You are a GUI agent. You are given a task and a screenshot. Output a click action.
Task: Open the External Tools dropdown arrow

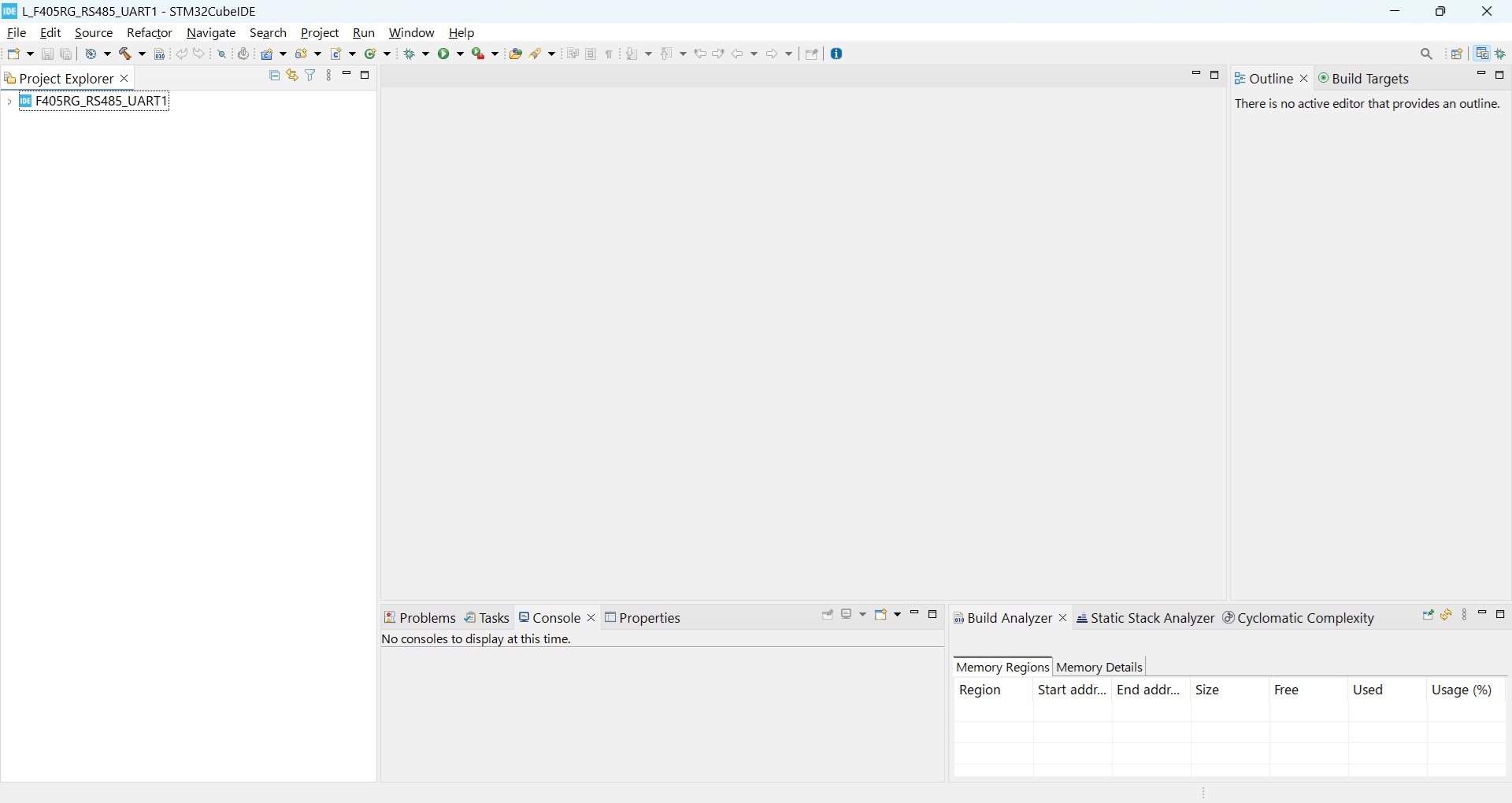(x=496, y=55)
